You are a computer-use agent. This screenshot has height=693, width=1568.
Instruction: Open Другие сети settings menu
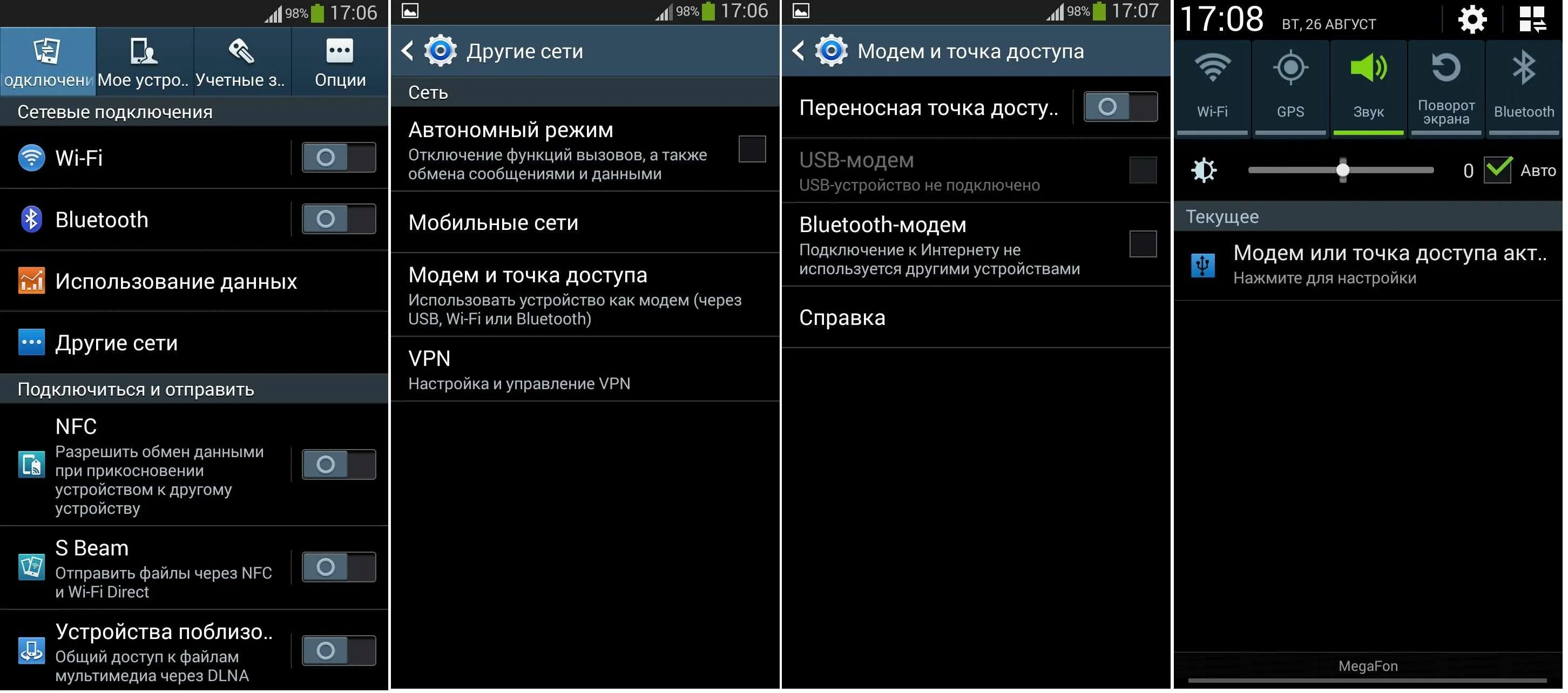point(116,340)
